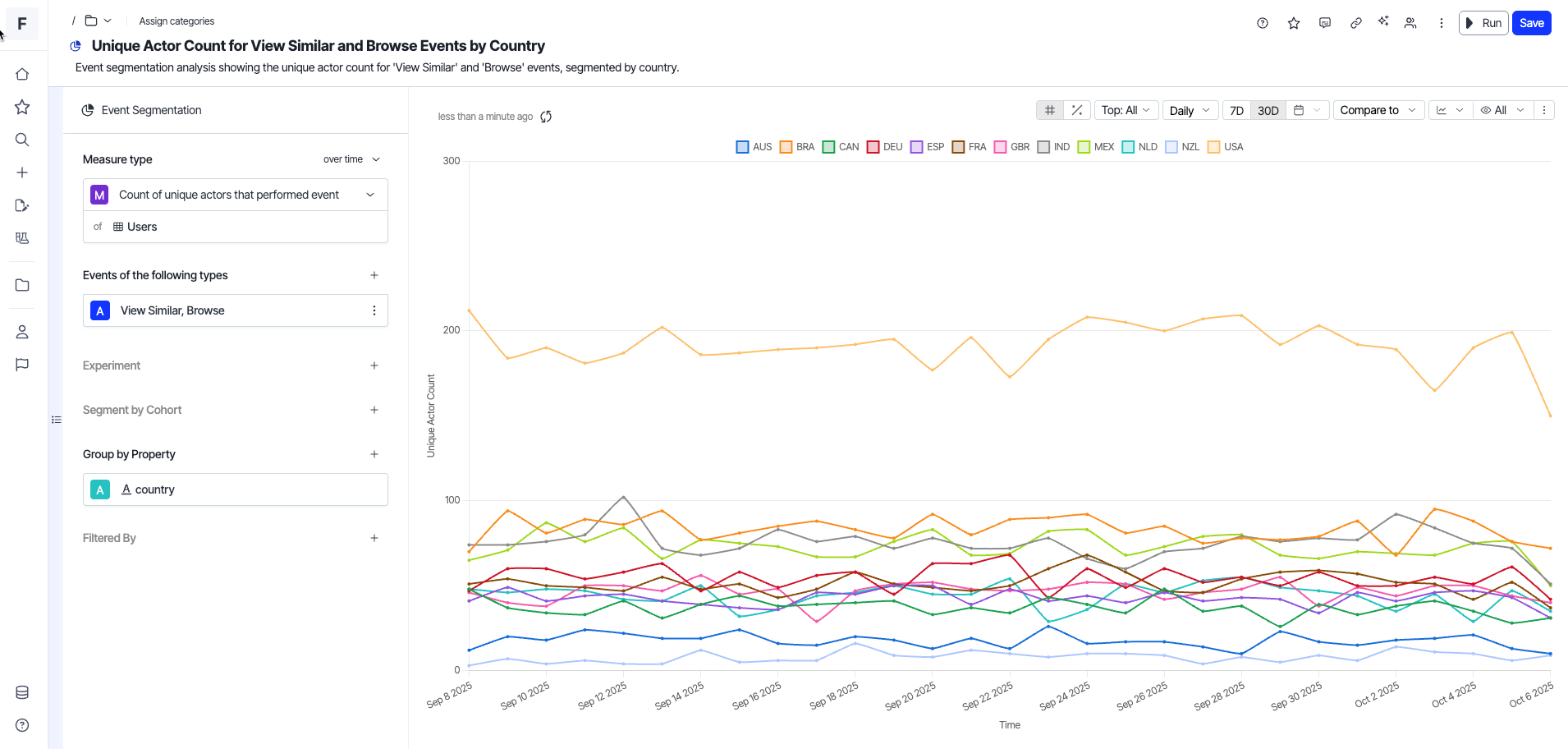1568x749 pixels.
Task: Open the help icon in the top bar
Action: pyautogui.click(x=1263, y=23)
